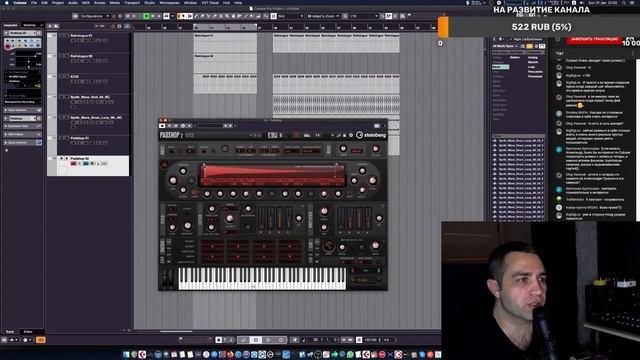This screenshot has height=360, width=640.
Task: Open the Inspector settings gear
Action: coord(6,150)
